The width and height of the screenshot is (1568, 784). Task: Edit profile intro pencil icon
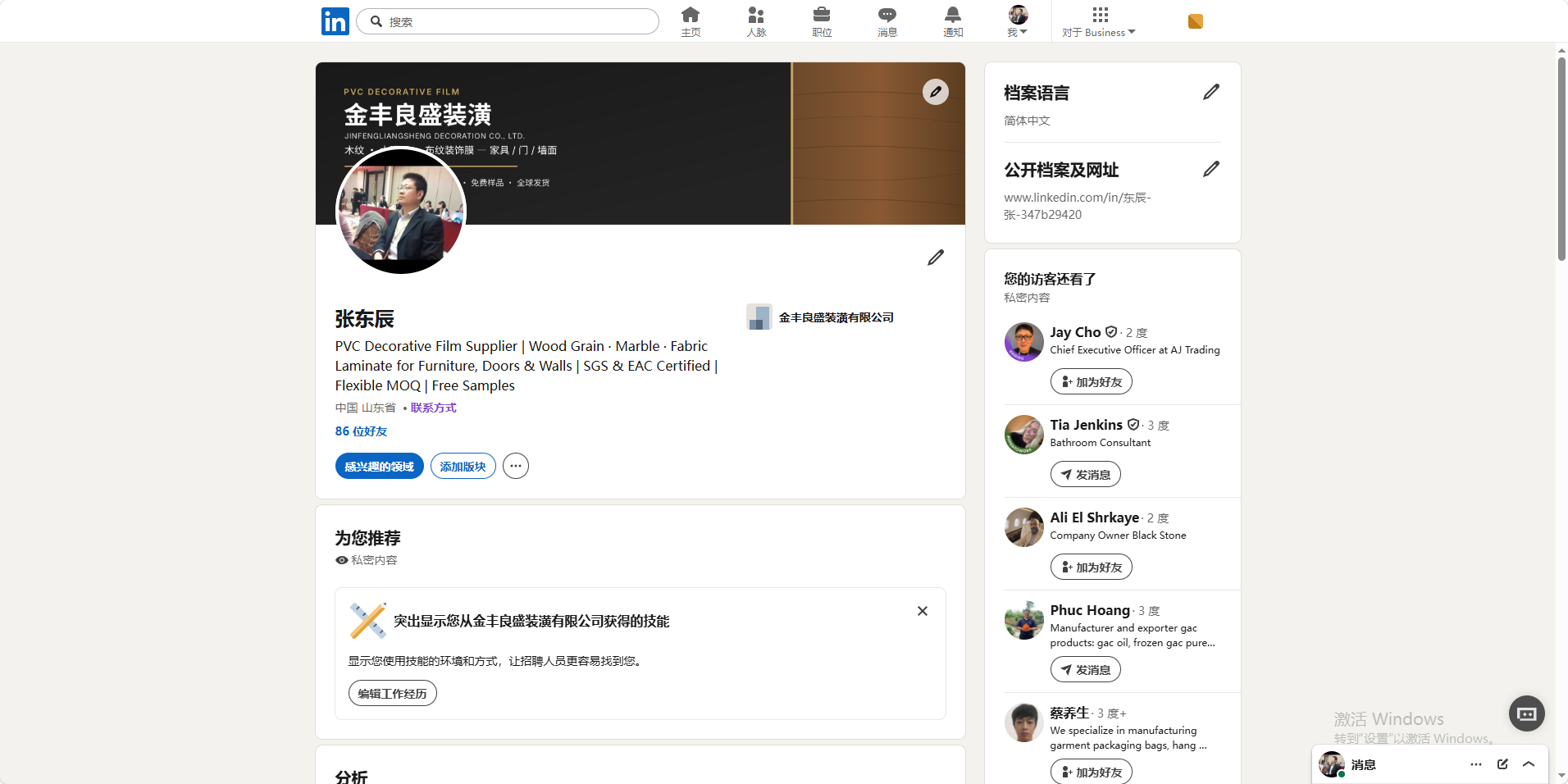(936, 258)
